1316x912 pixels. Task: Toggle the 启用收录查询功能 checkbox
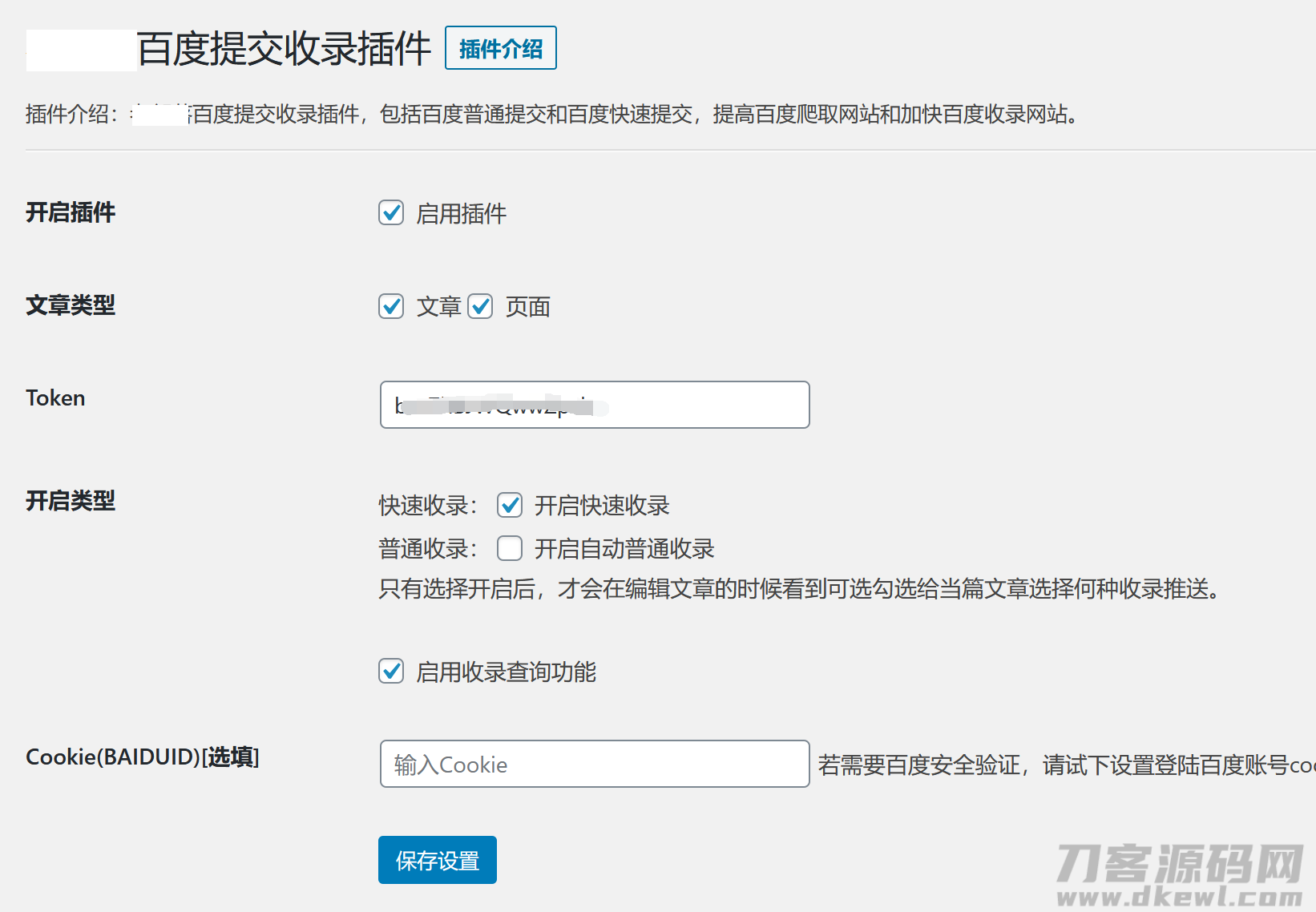(391, 671)
